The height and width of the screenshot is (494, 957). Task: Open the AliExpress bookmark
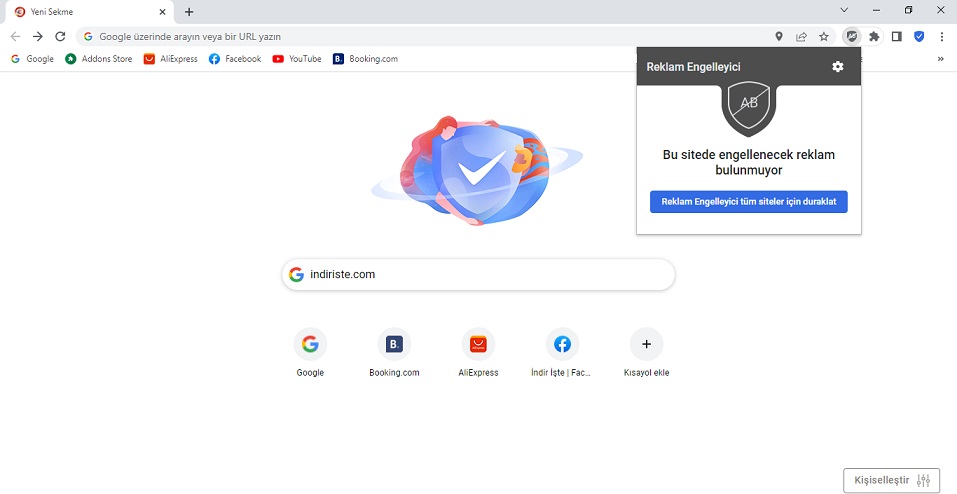point(171,59)
